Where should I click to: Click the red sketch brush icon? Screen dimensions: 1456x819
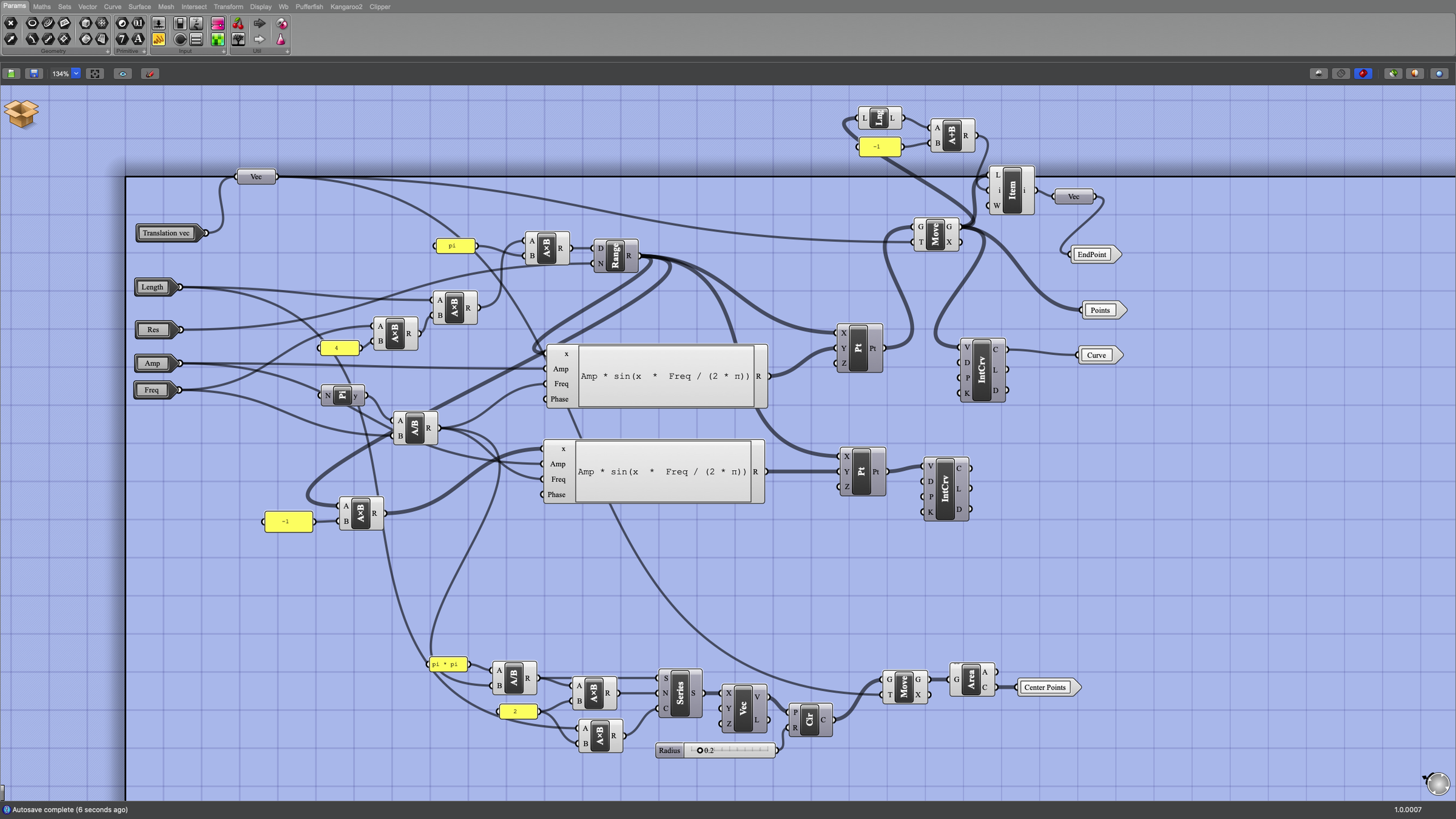pos(150,73)
